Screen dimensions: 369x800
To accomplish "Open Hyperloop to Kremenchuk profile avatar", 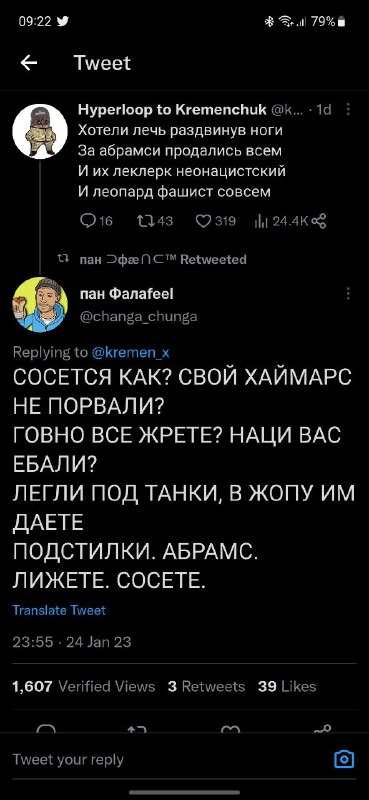I will point(40,132).
